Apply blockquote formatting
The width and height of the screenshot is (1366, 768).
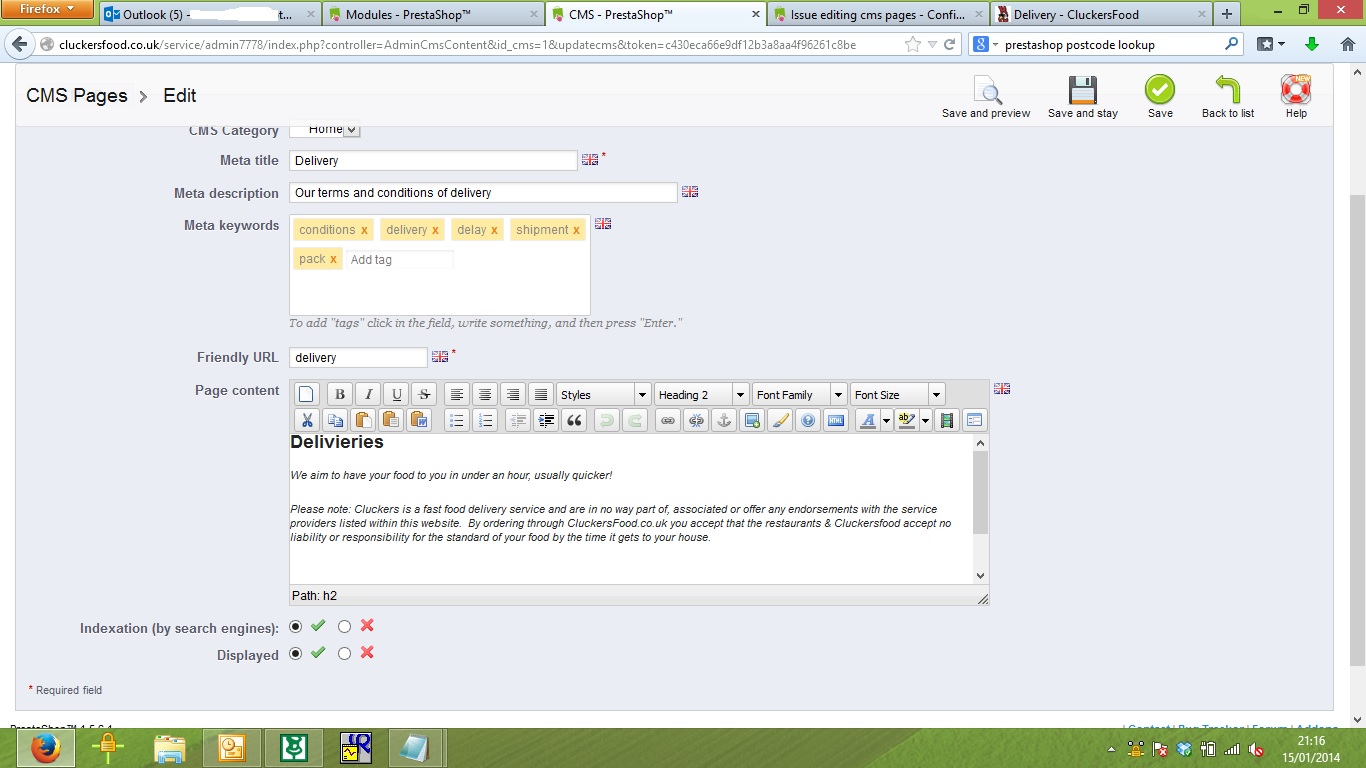coord(574,421)
